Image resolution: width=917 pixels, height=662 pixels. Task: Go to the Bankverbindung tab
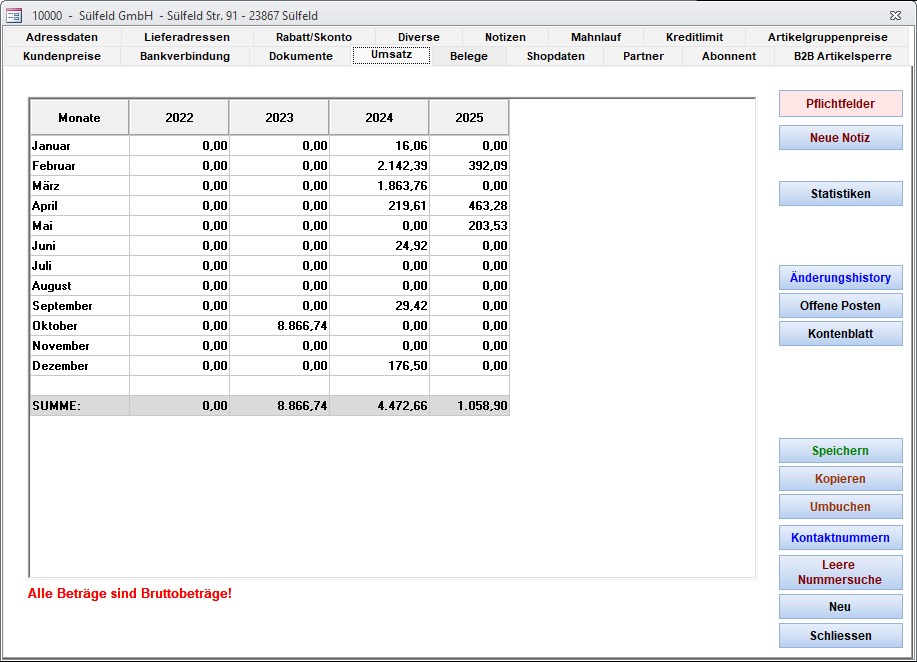click(185, 56)
